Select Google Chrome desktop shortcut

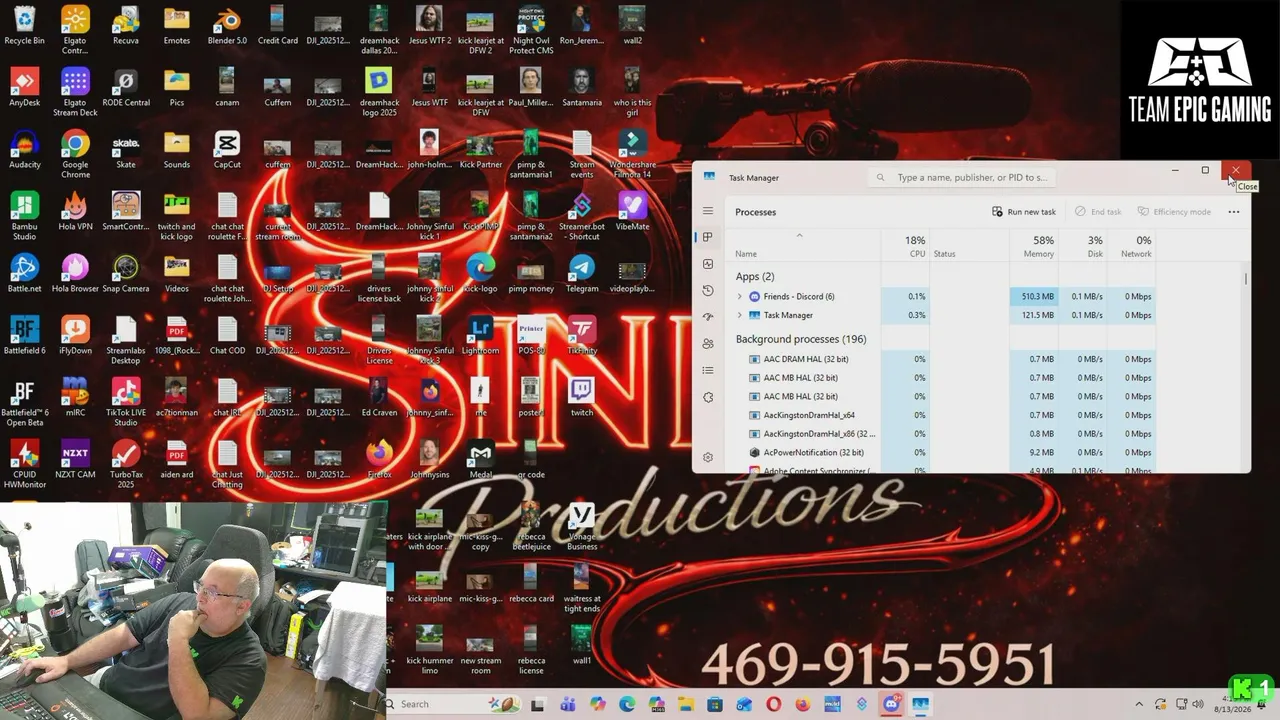point(75,154)
